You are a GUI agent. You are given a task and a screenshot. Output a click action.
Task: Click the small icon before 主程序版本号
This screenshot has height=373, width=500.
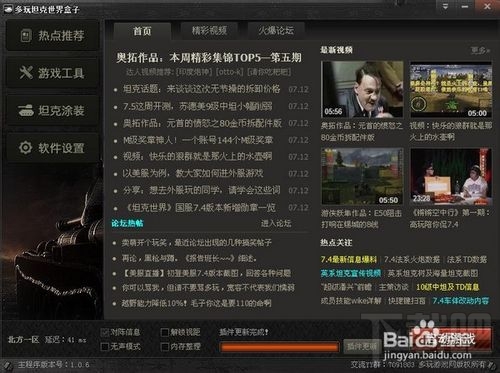coord(8,366)
